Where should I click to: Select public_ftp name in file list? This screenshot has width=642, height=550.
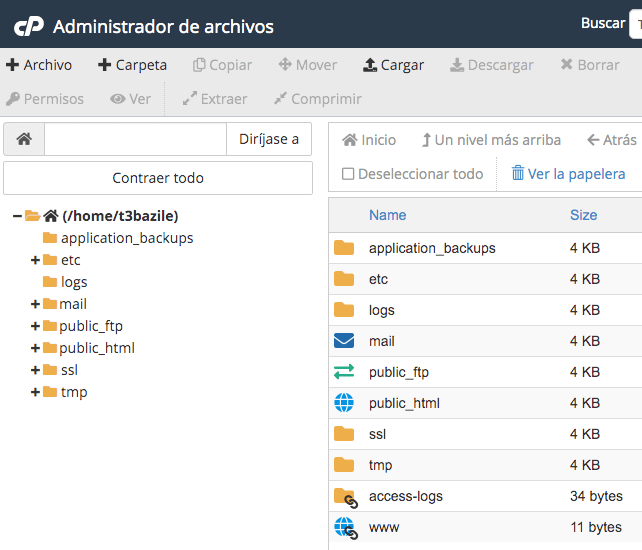point(399,372)
